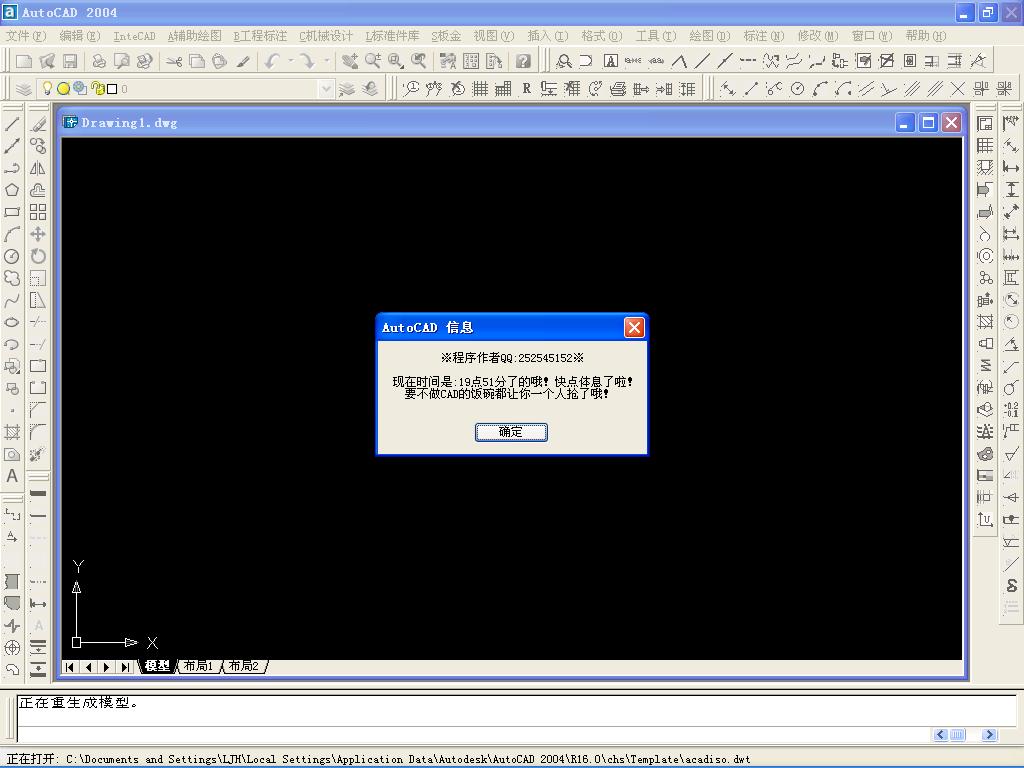Select the Rectangle draw tool
The width and height of the screenshot is (1024, 768).
[12, 212]
